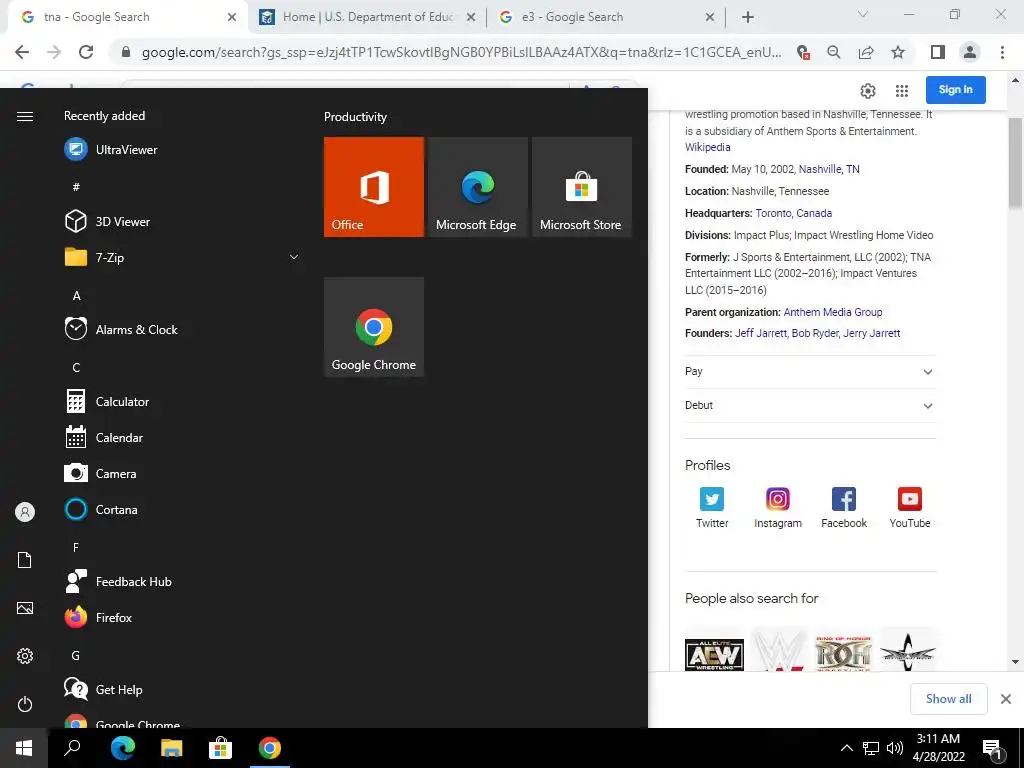Image resolution: width=1024 pixels, height=768 pixels.
Task: Open Pictures icon in Start sidebar
Action: pos(25,608)
